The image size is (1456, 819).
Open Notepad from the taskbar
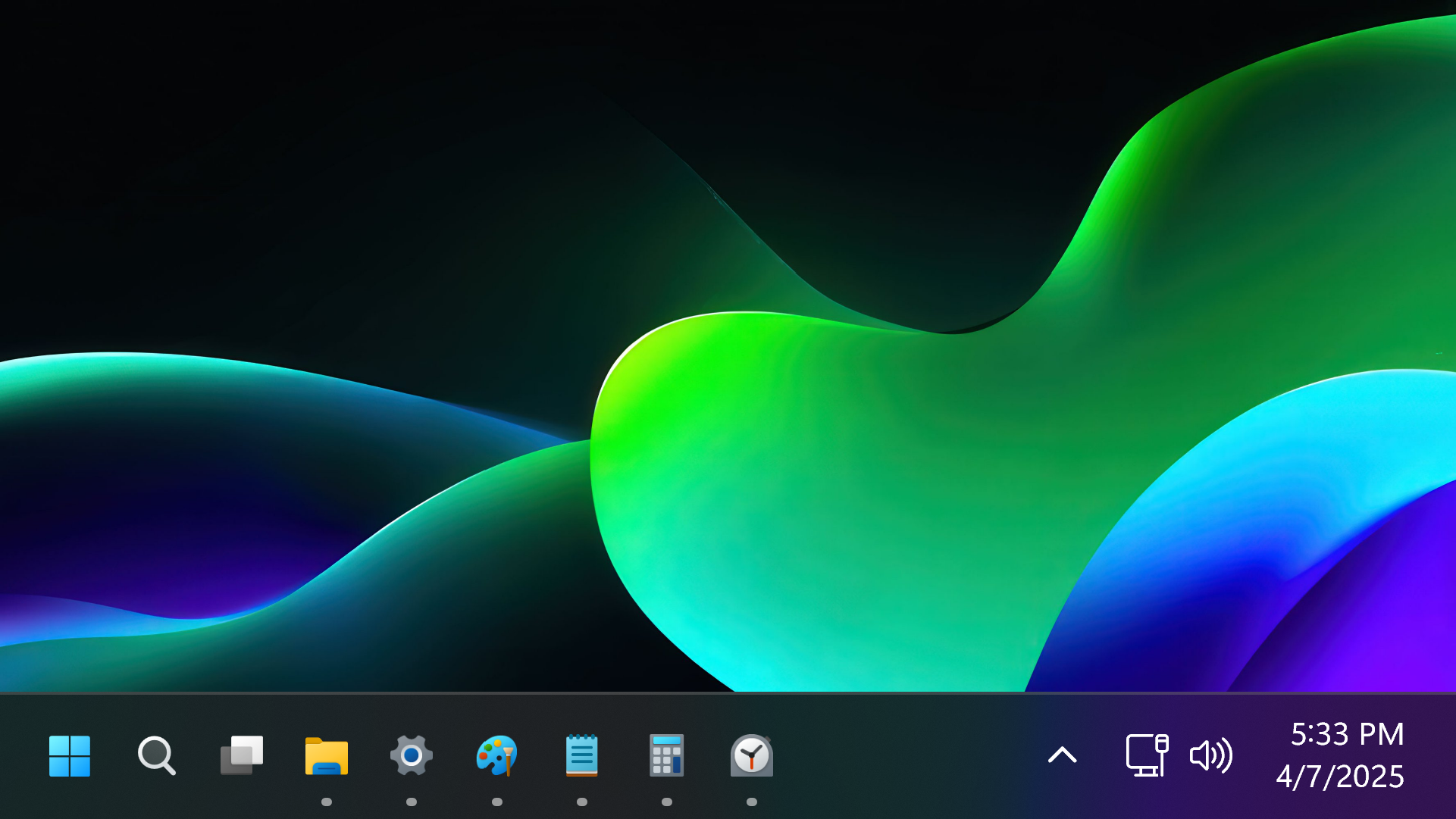pyautogui.click(x=581, y=755)
